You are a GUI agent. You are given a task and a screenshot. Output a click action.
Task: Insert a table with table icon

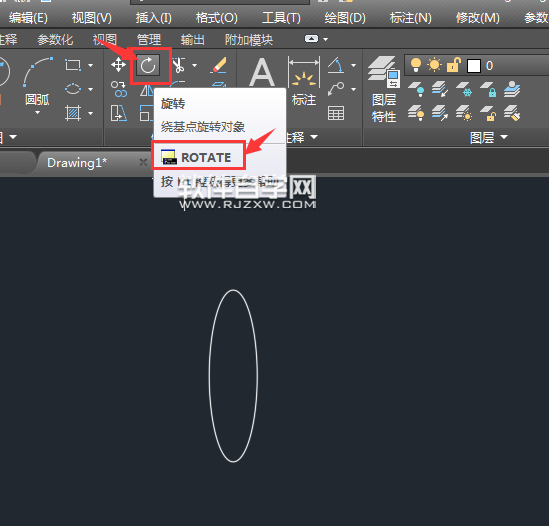pyautogui.click(x=336, y=113)
